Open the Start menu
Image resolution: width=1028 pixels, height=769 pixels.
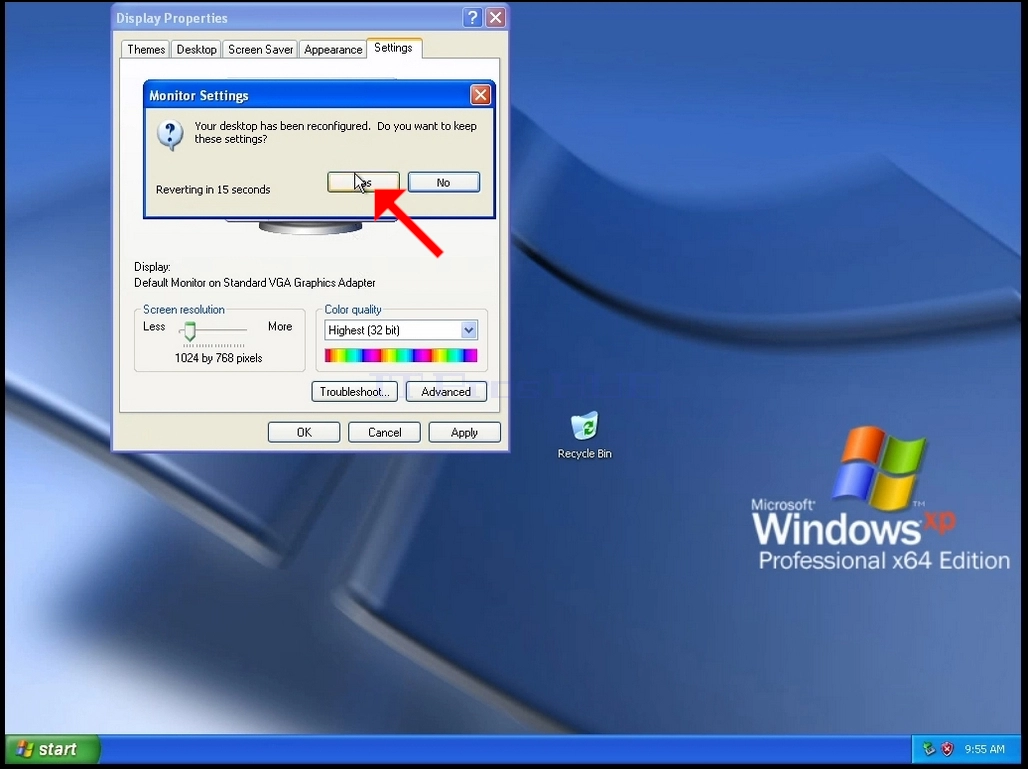tap(52, 749)
